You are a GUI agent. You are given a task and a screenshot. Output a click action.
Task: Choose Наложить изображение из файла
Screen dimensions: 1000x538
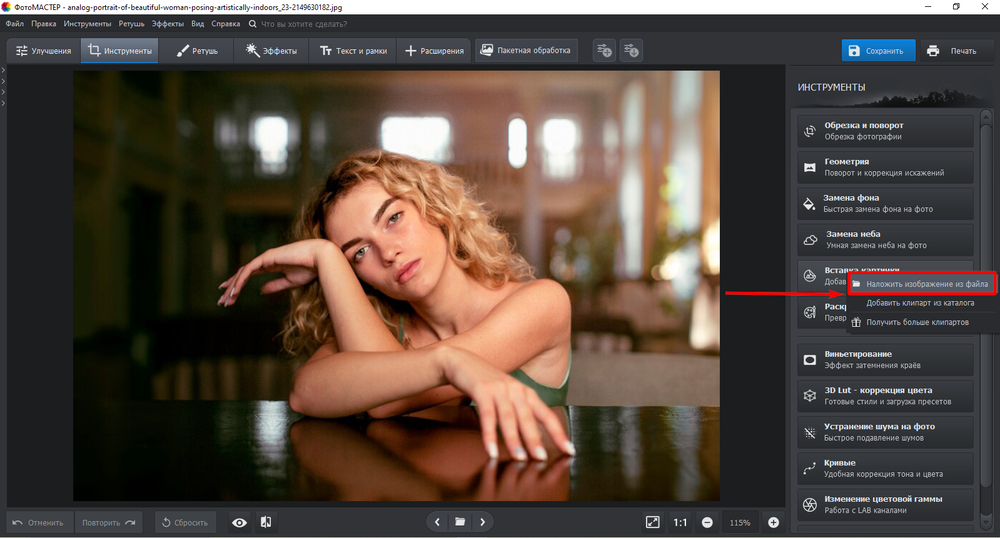click(926, 284)
